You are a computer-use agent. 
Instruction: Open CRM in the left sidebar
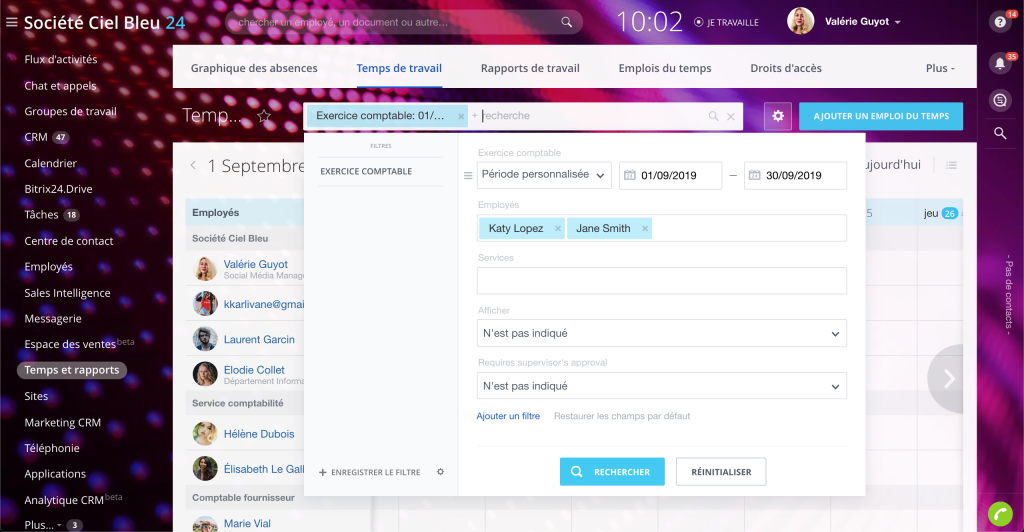point(35,137)
